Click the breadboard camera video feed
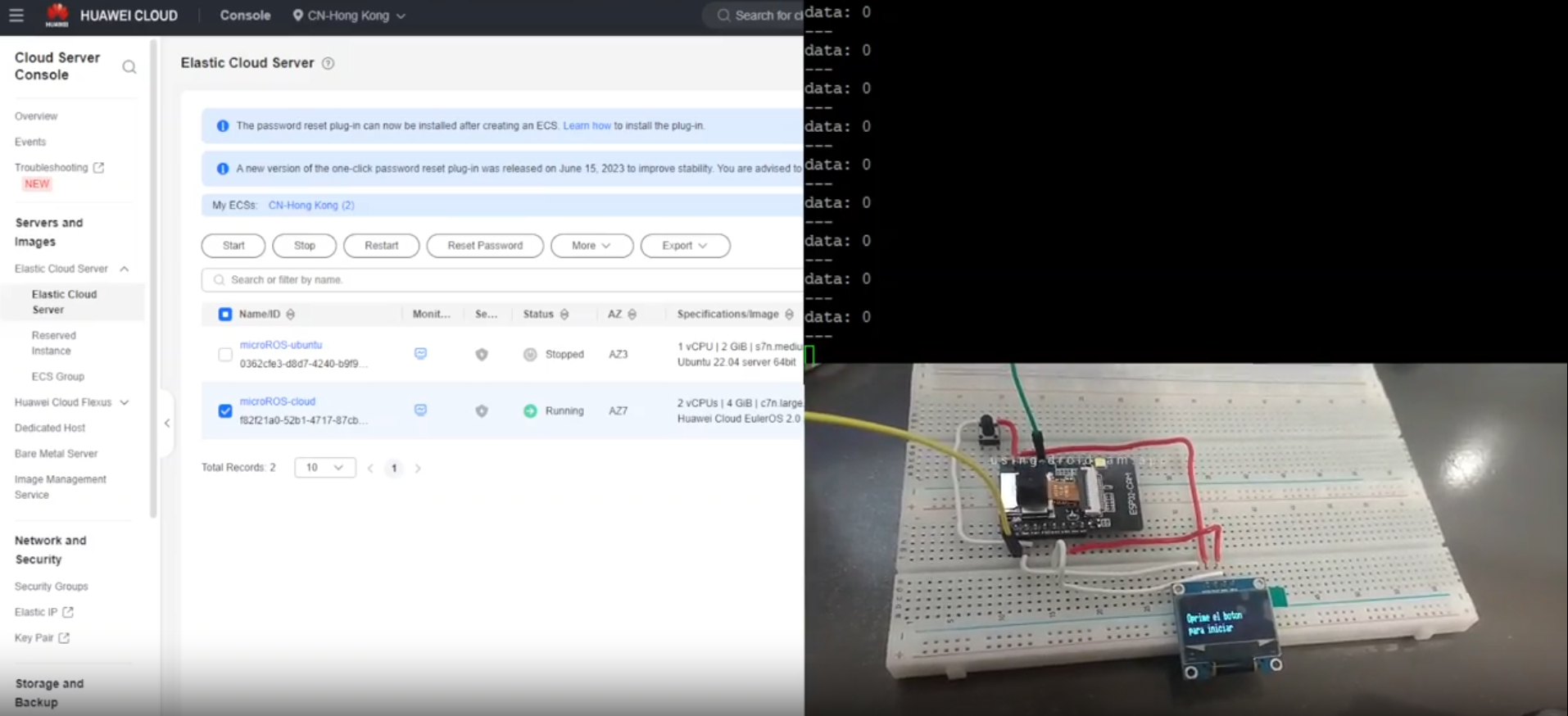Screen dimensions: 1568x716 [1186, 540]
